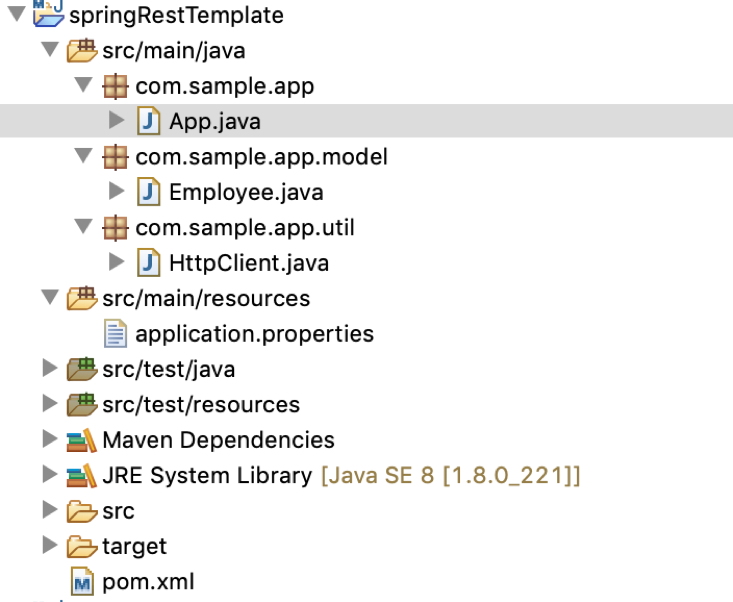Click the JRE System Library icon

[x=81, y=476]
